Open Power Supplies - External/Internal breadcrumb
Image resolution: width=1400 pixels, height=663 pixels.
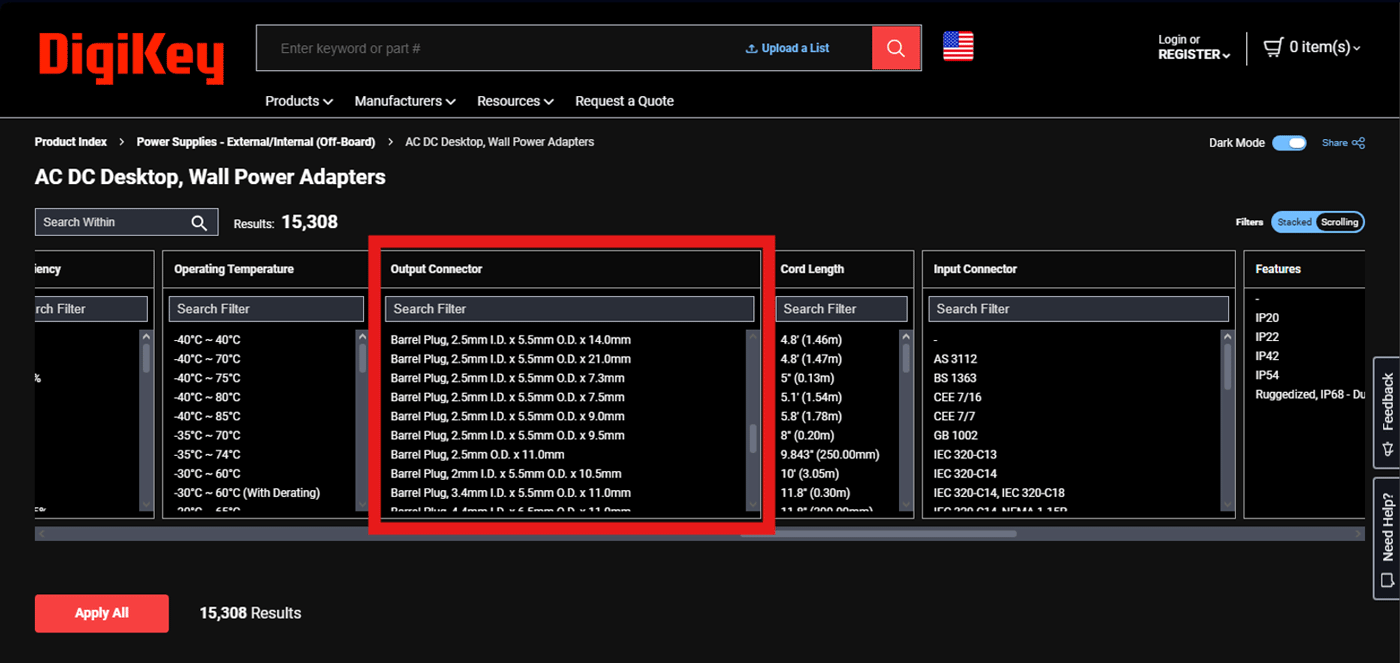coord(256,142)
